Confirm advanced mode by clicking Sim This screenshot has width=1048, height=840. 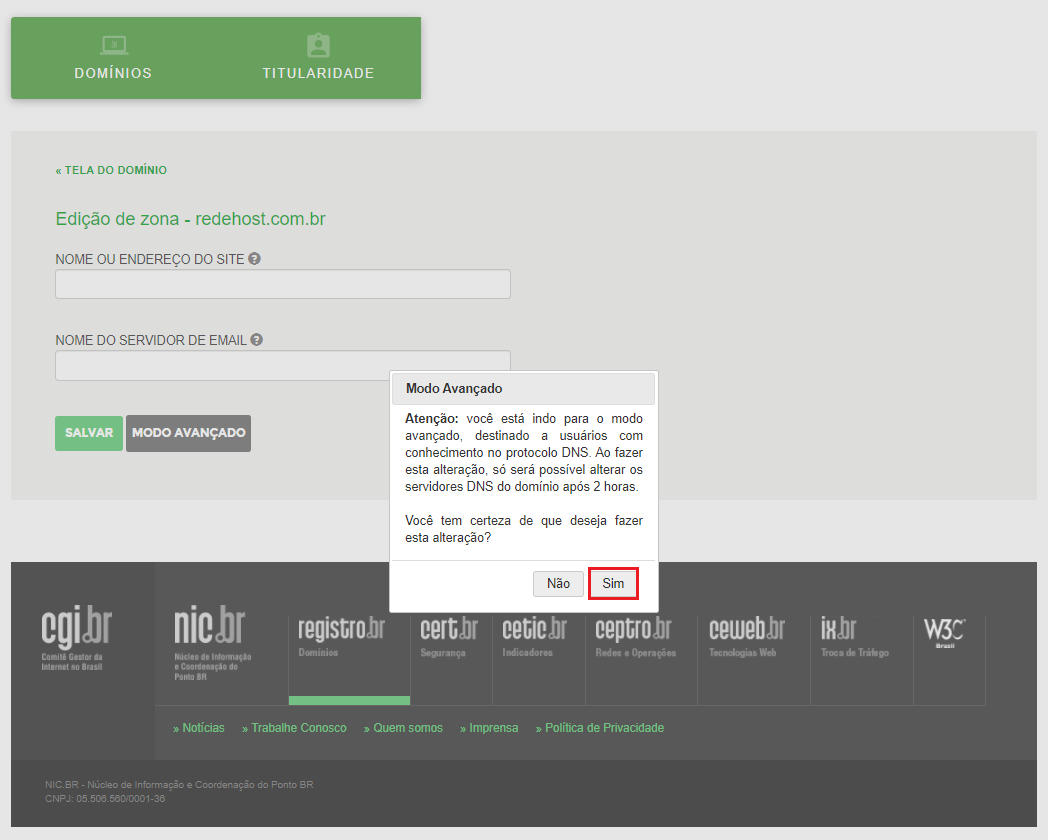tap(613, 583)
